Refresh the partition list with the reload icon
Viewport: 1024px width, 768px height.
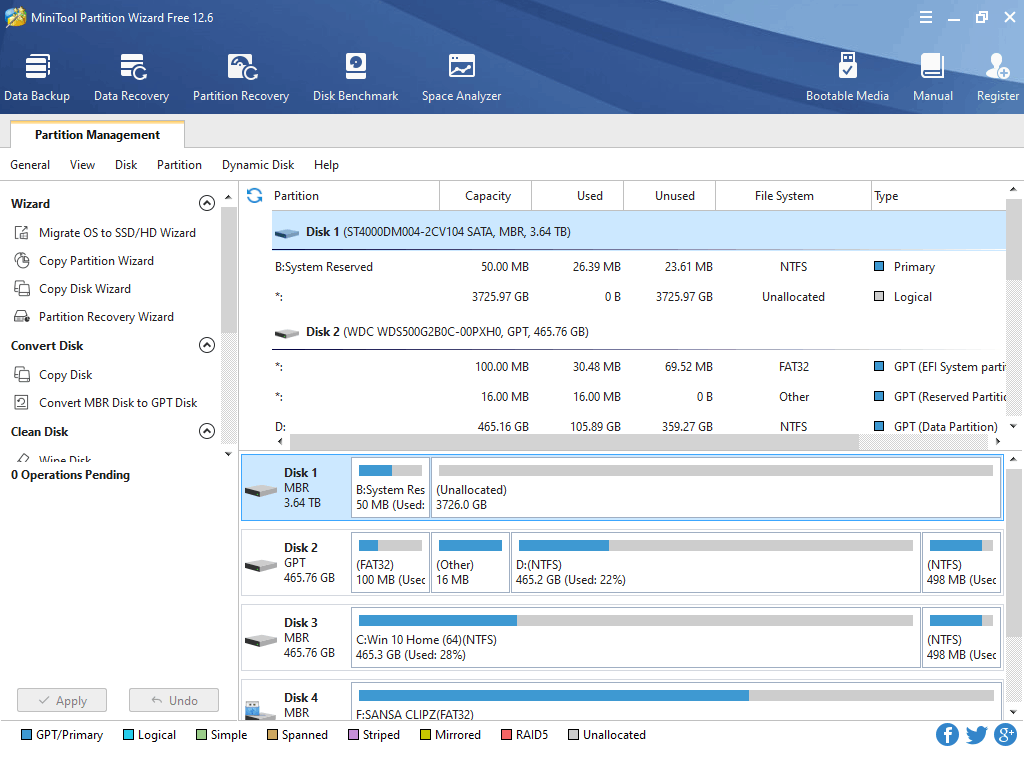pyautogui.click(x=255, y=196)
